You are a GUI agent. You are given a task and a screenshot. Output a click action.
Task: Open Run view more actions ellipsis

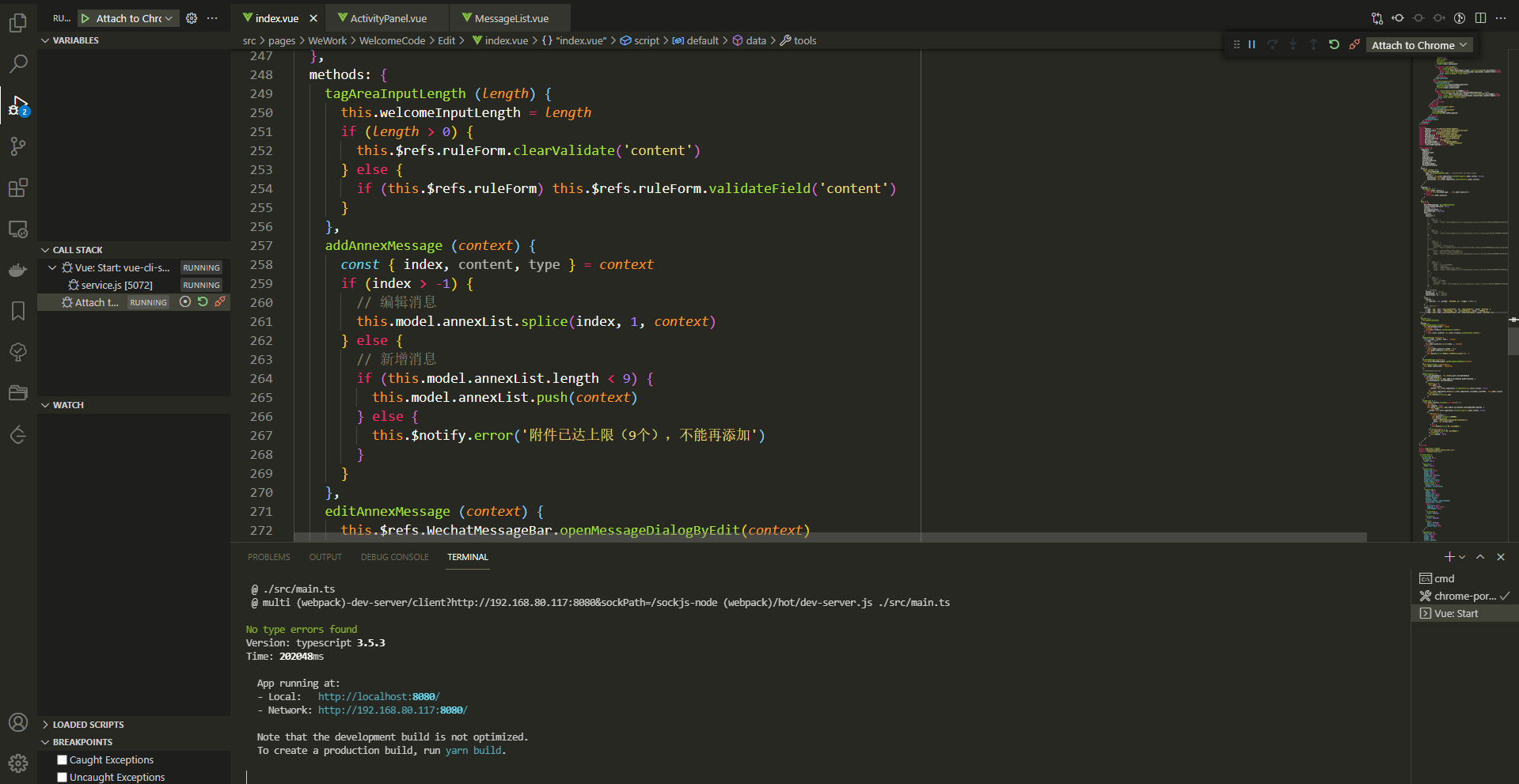(212, 18)
